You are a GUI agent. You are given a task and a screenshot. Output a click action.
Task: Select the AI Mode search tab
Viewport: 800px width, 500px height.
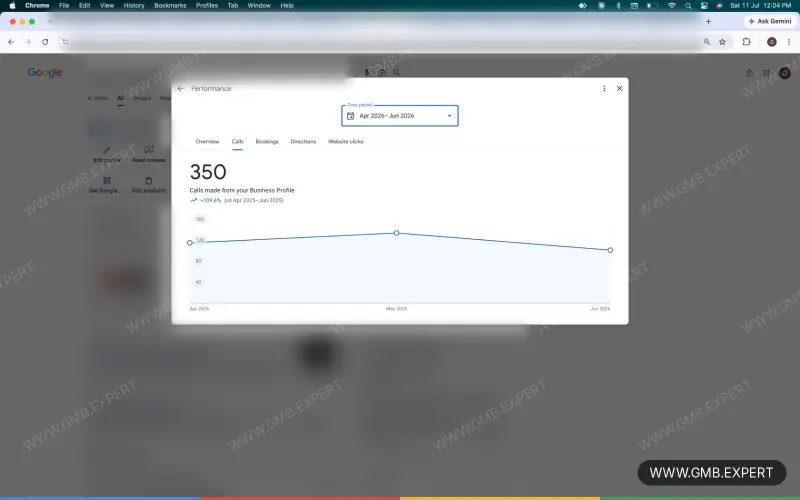click(x=97, y=98)
